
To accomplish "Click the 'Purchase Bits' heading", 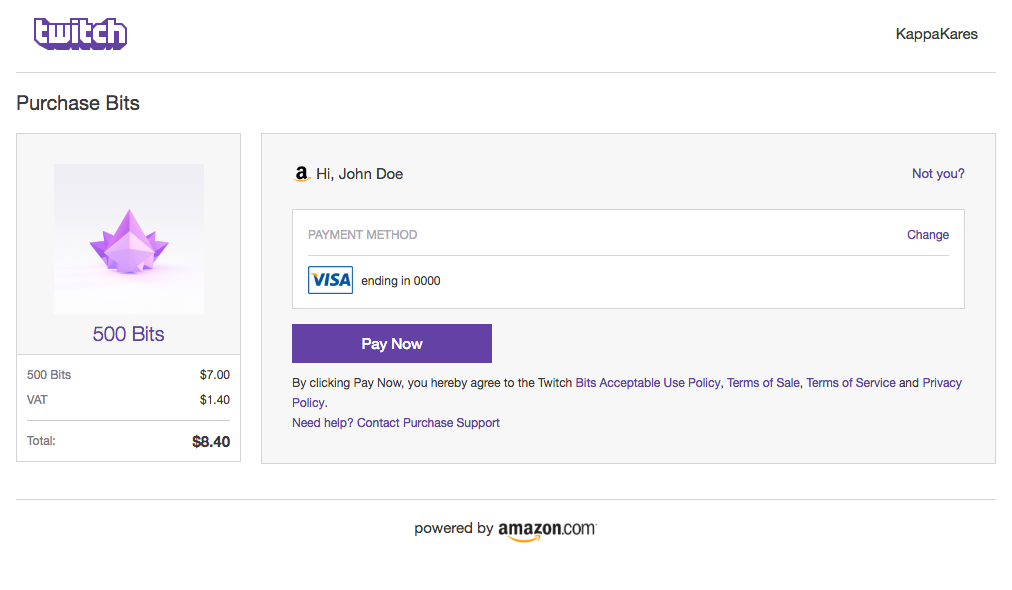I will (x=78, y=103).
